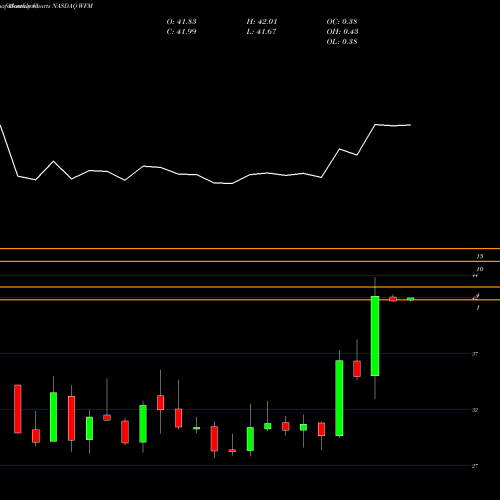Screen dimensions: 500x500
Task: Click the 'O: 41.83' open price value
Action: coord(181,22)
